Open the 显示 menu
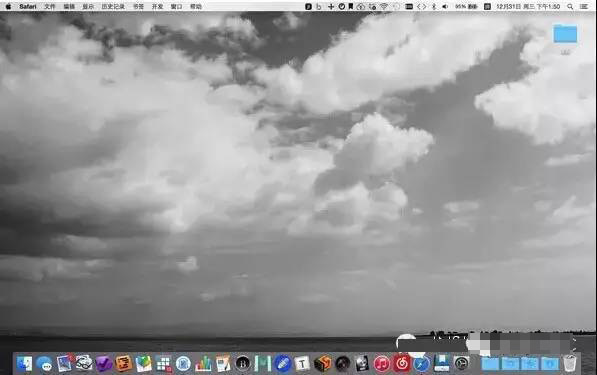Screen dimensions: 597x375 click(x=88, y=6)
